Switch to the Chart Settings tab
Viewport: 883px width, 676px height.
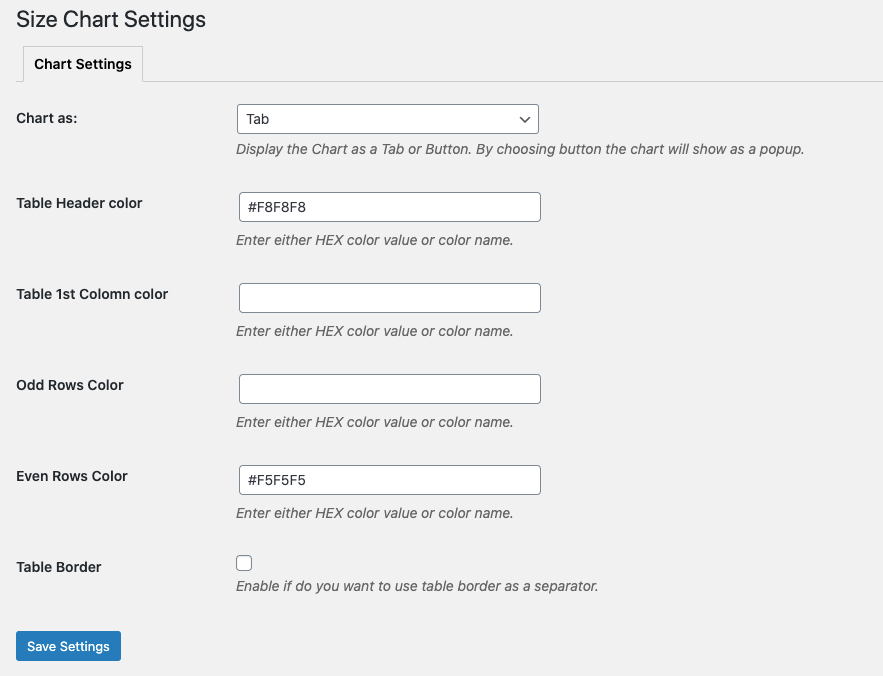83,64
